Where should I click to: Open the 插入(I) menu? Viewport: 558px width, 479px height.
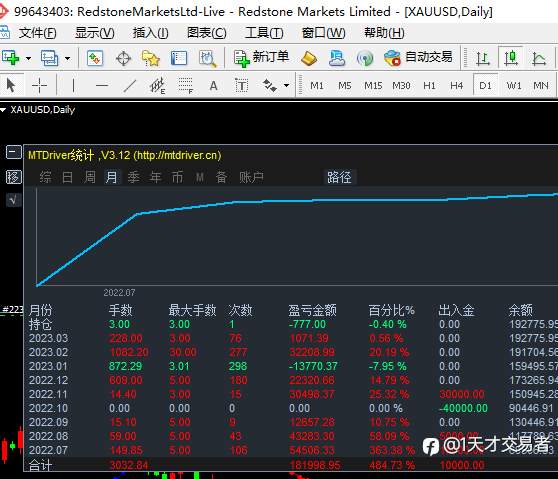tap(151, 33)
